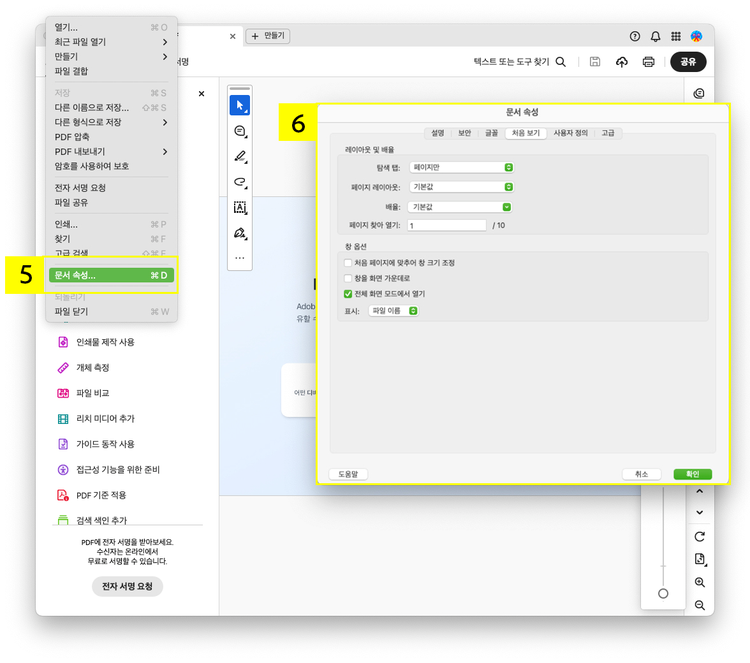The image size is (750, 663).
Task: Open the 배율 dropdown
Action: (x=460, y=207)
